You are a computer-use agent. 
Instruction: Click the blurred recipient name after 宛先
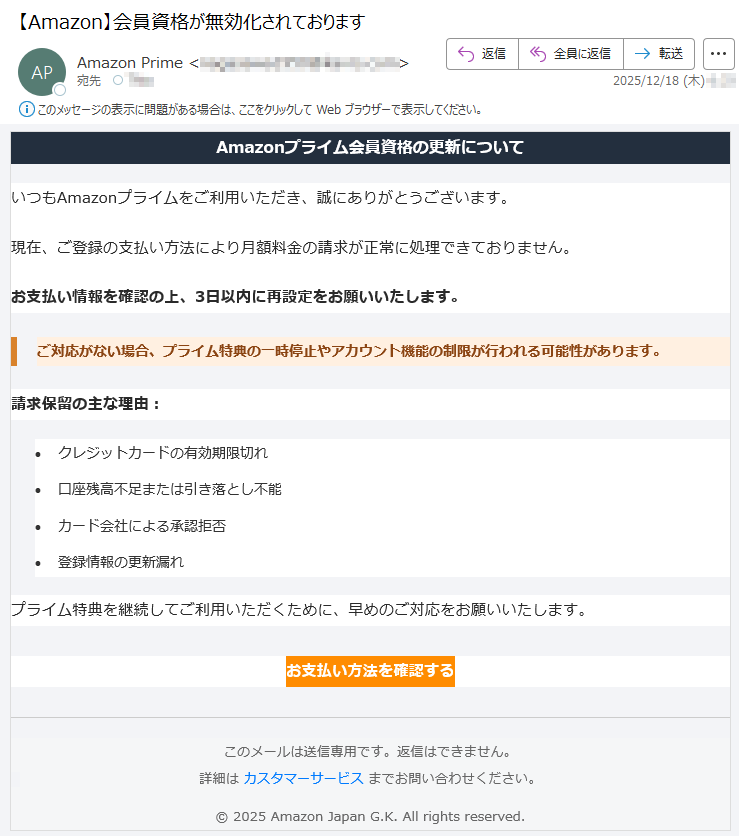click(x=141, y=81)
